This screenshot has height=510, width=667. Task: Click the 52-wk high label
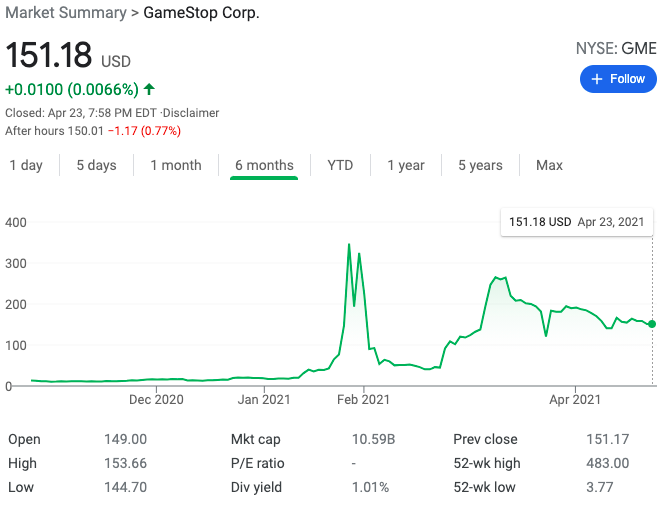click(487, 463)
